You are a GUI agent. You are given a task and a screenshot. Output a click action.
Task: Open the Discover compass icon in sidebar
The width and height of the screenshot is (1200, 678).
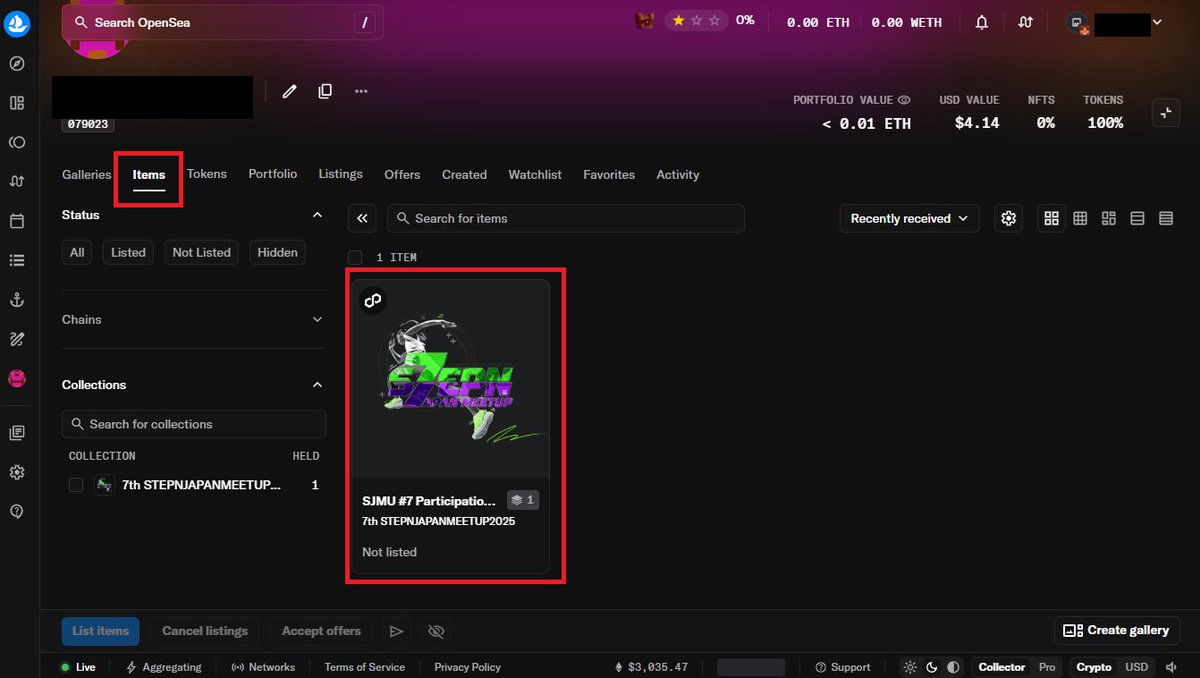tap(17, 64)
